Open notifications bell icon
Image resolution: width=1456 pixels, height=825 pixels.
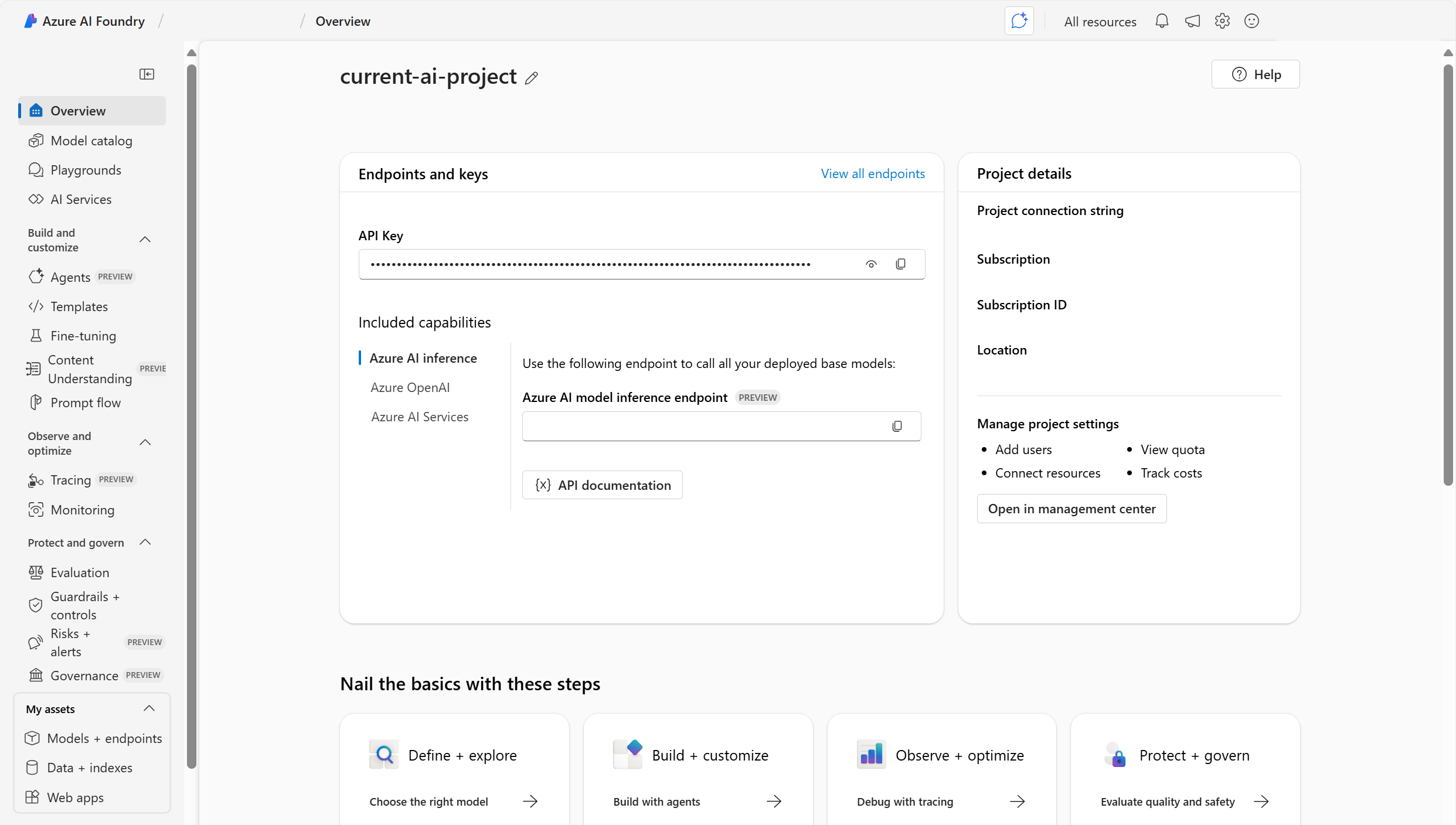(x=1162, y=21)
